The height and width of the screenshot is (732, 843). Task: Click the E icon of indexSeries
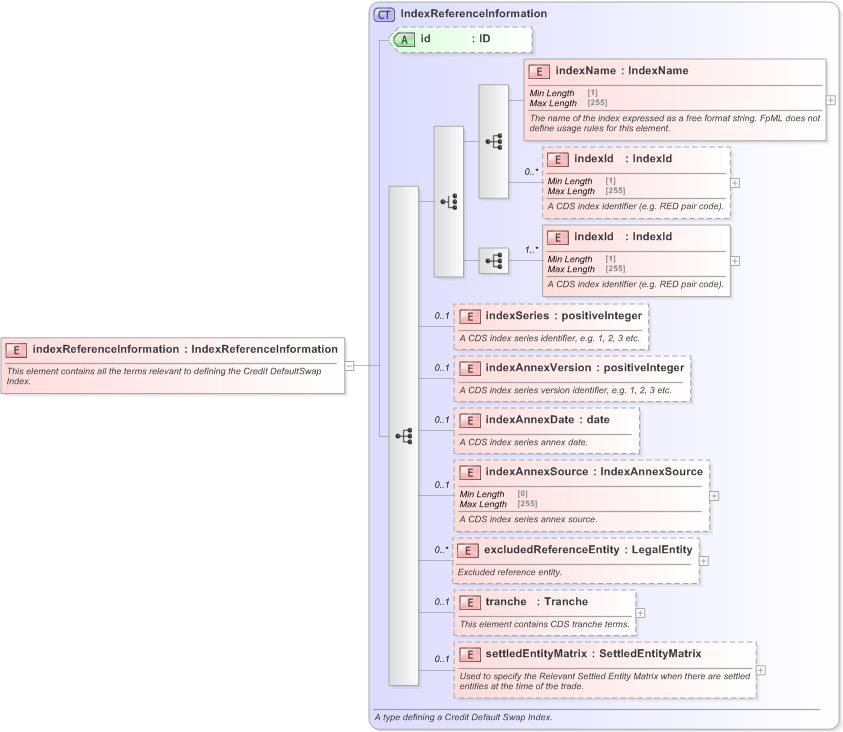click(470, 316)
